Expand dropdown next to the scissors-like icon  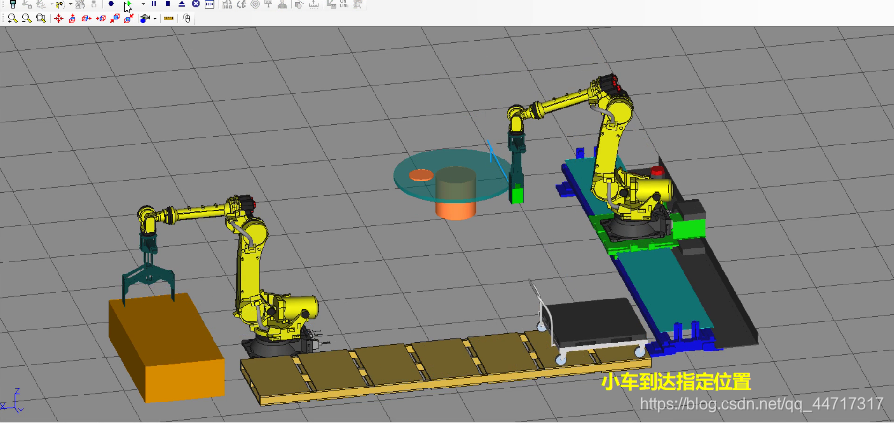pyautogui.click(x=70, y=4)
